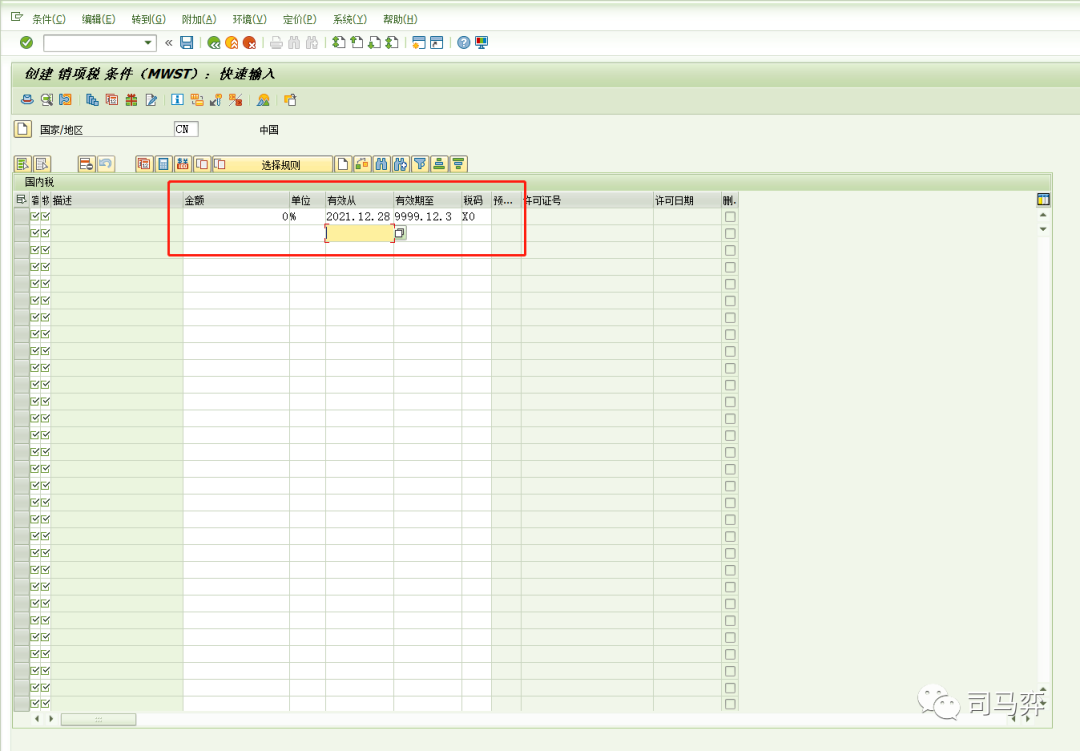Click the blue Help question mark icon
Screen dimensions: 1080x751
pos(464,43)
